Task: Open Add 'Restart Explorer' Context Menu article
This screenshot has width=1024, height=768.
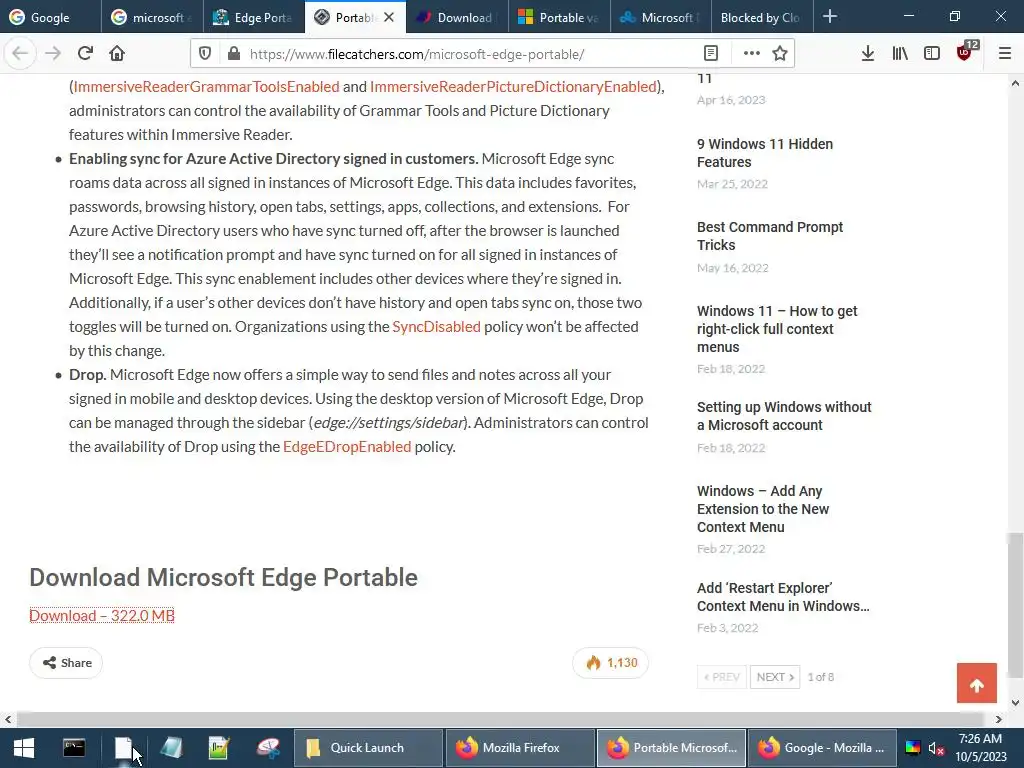Action: point(783,597)
